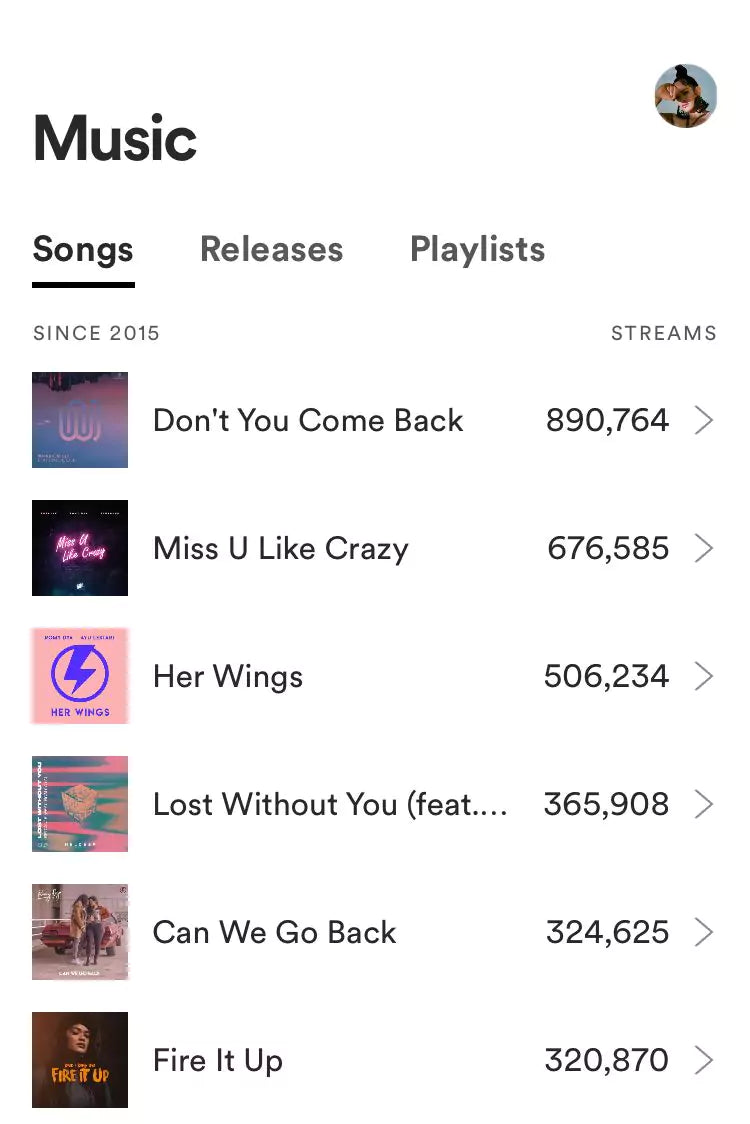Open the chevron beside 324,625 streams

[704, 933]
